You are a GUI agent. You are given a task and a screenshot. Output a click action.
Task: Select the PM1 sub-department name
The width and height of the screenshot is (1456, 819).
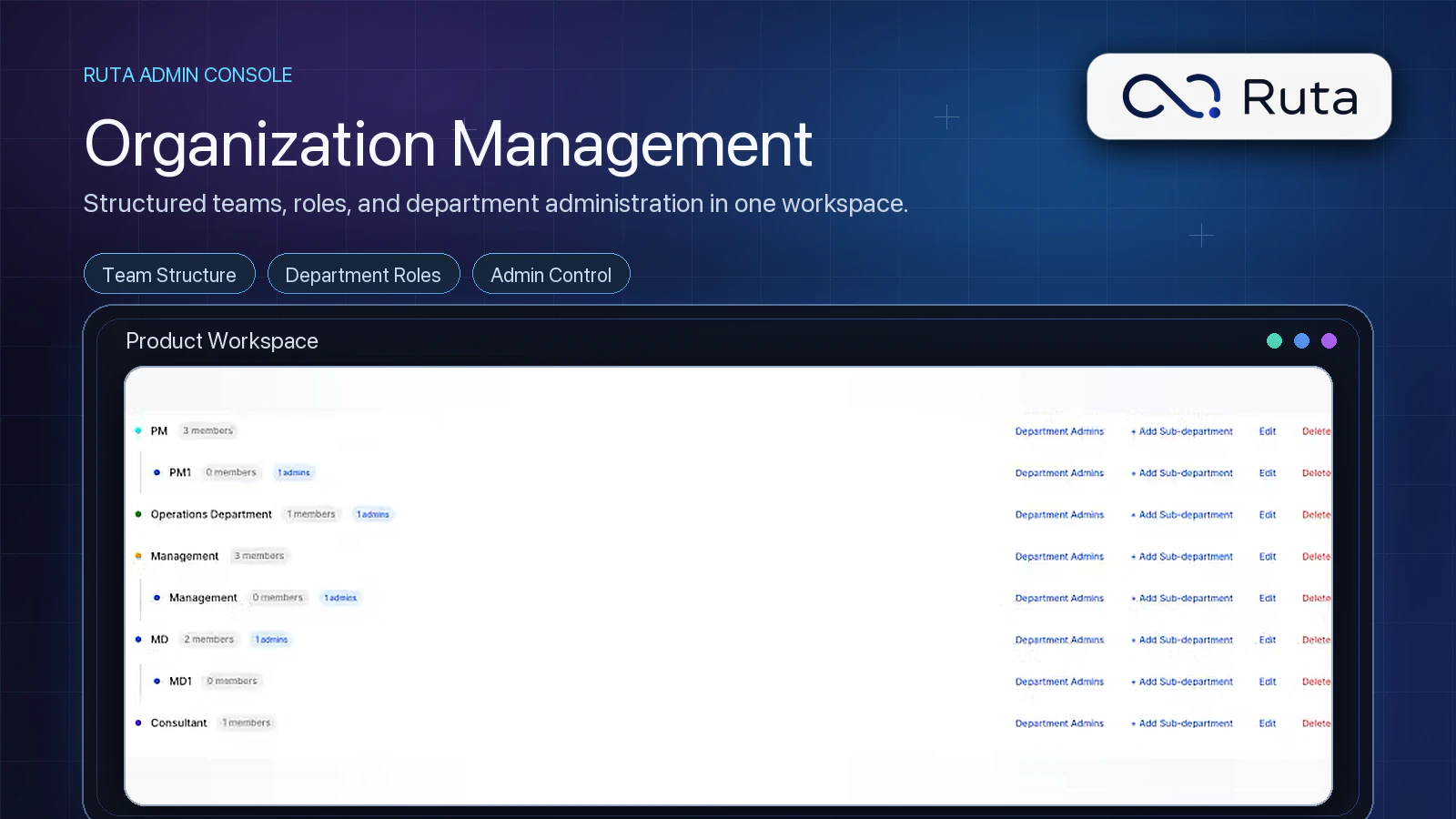click(180, 473)
